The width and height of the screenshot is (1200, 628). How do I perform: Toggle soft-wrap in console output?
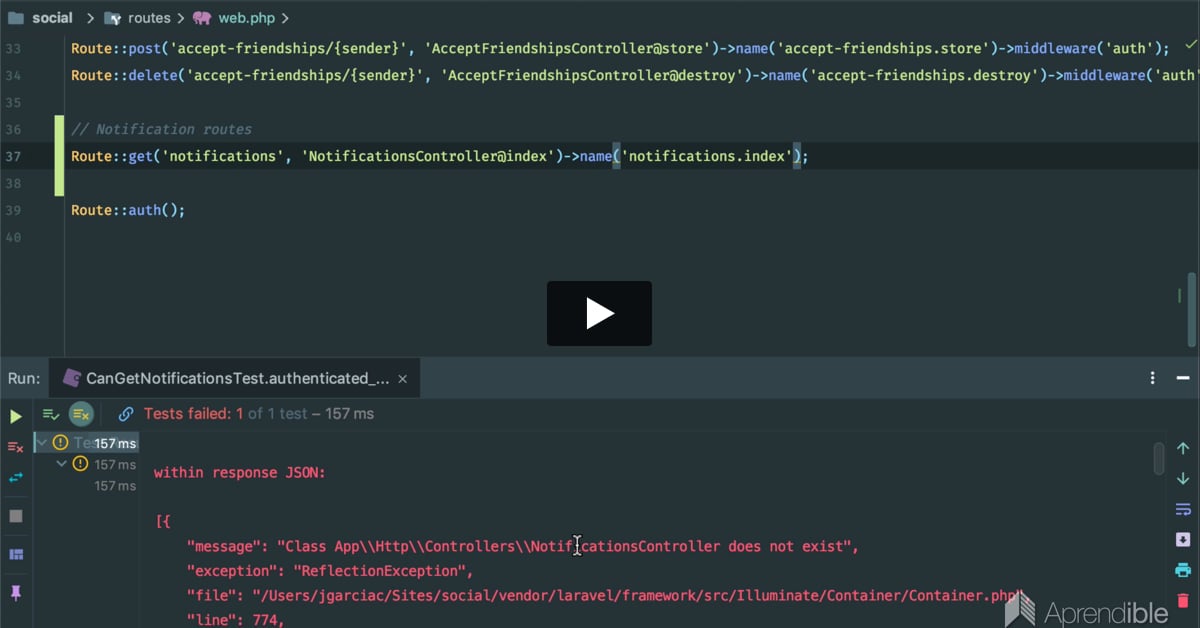tap(1183, 509)
